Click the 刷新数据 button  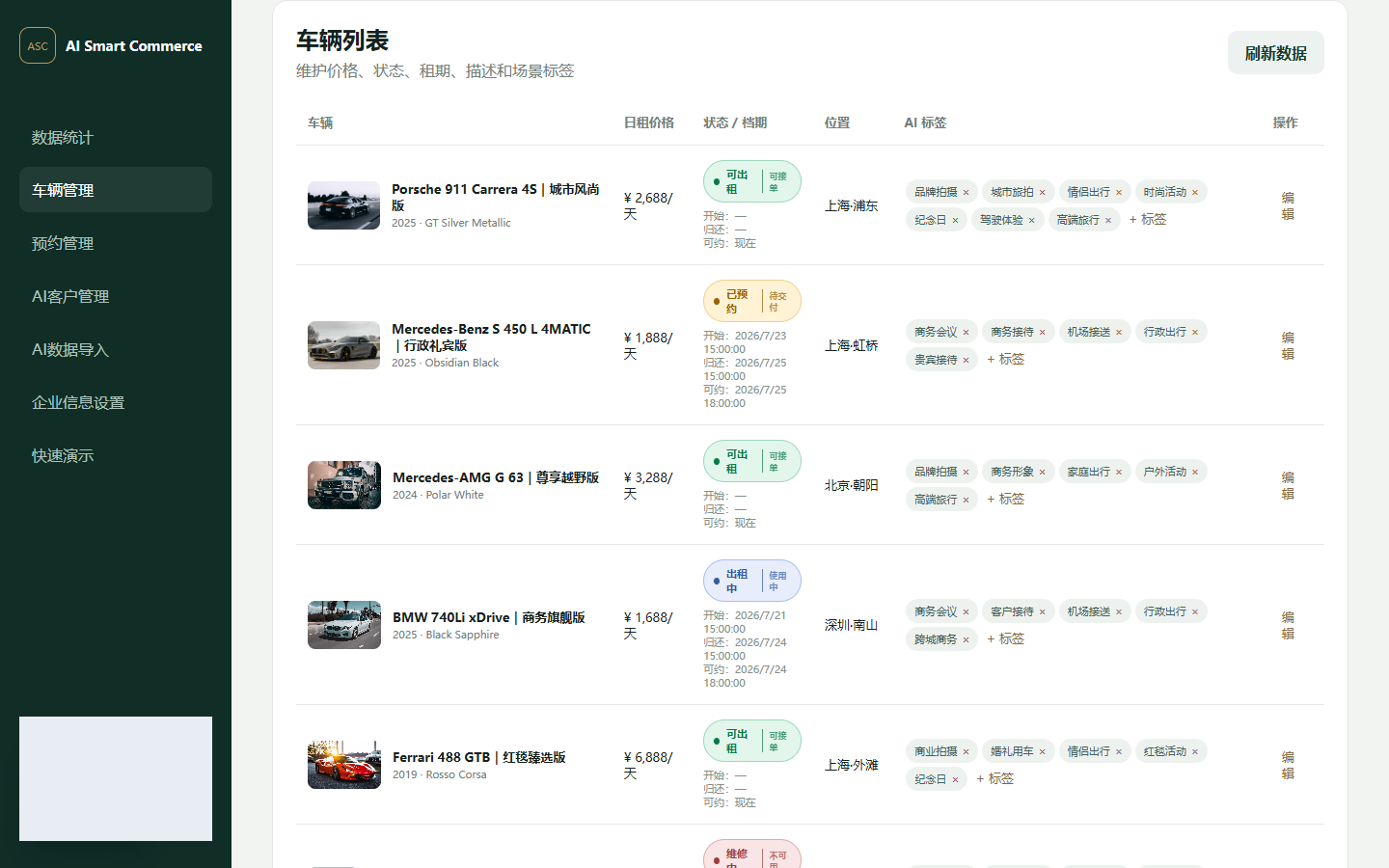tap(1275, 53)
